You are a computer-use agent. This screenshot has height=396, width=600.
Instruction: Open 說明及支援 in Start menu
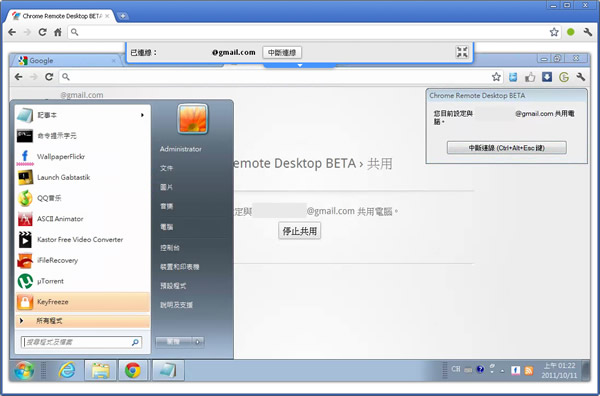(x=176, y=305)
